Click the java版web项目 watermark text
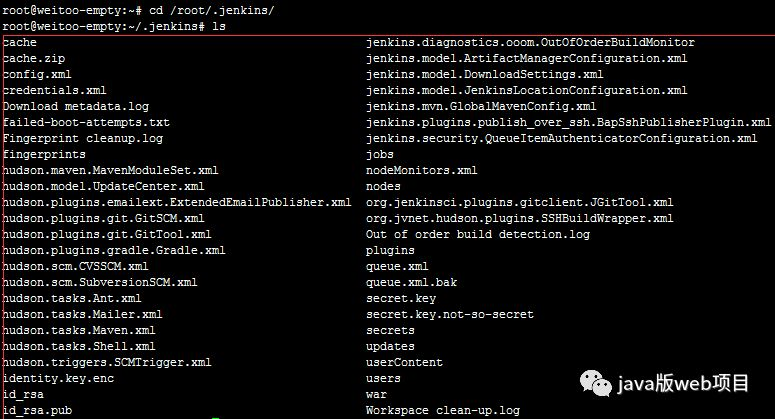Screen dimensions: 775x419 pos(688,383)
